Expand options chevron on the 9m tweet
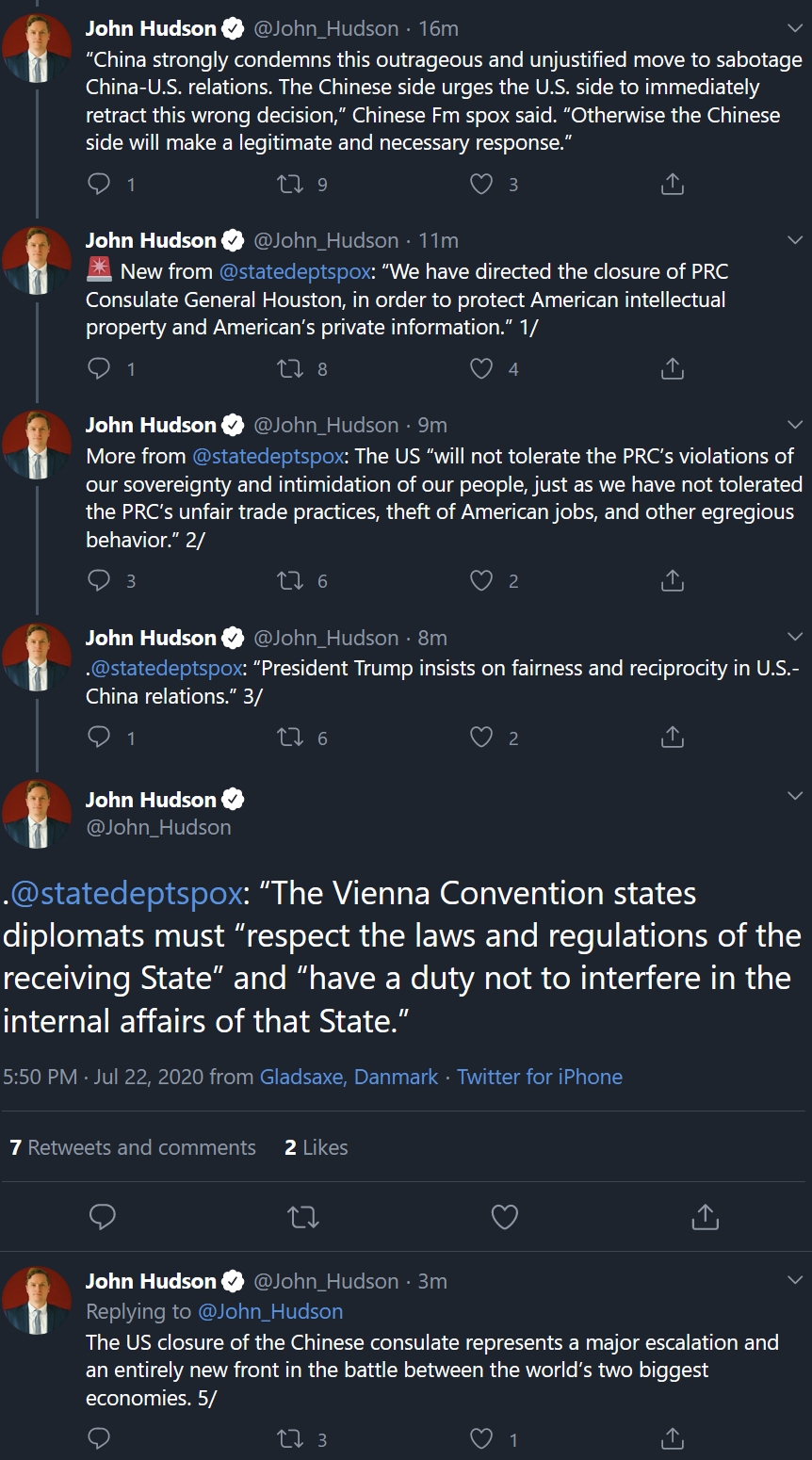The height and width of the screenshot is (1460, 812). click(794, 426)
